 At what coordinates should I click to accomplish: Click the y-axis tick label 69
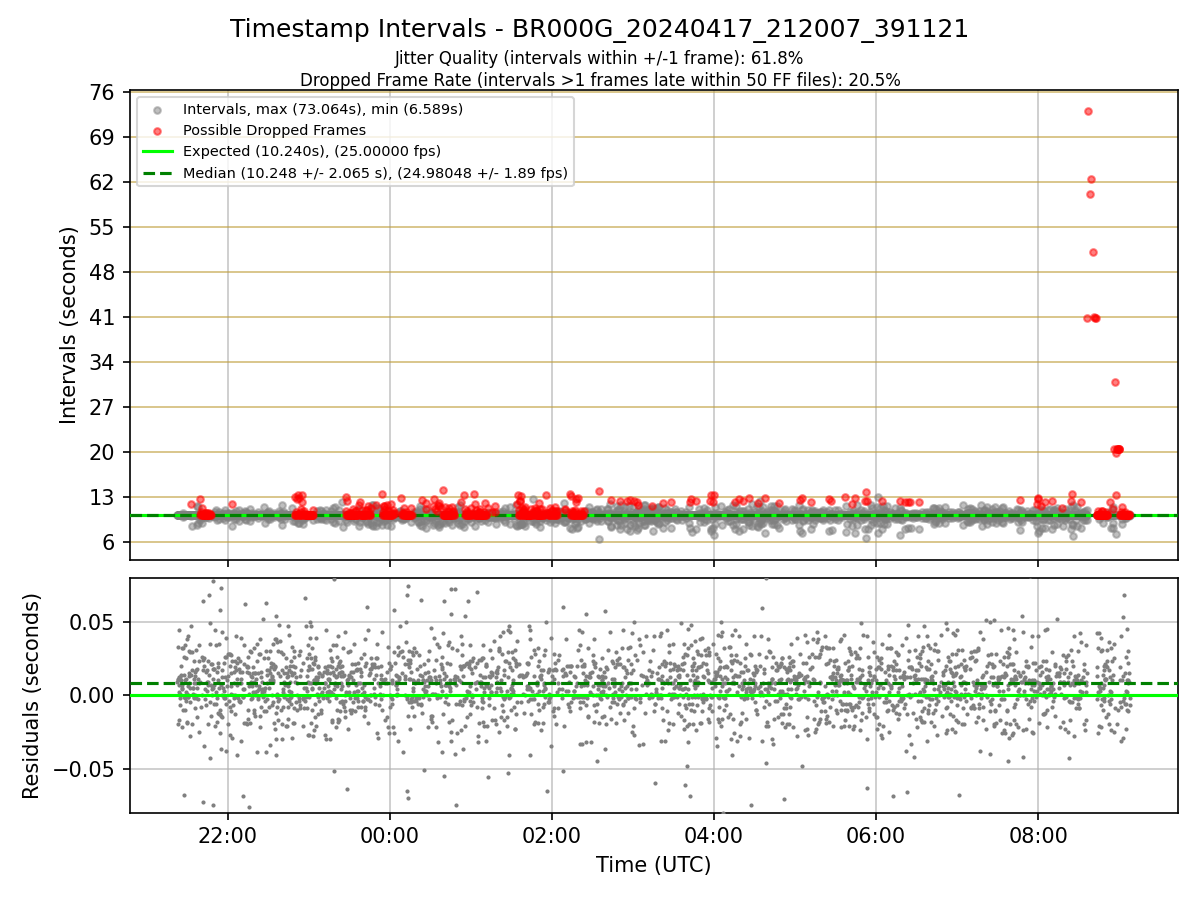[x=101, y=137]
